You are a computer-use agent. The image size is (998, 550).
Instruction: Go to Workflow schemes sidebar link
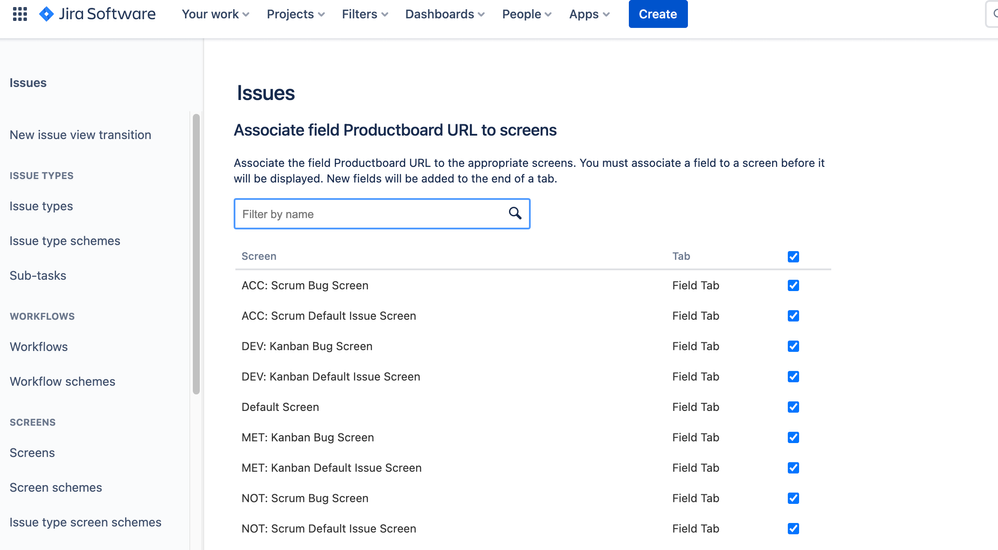pyautogui.click(x=62, y=382)
